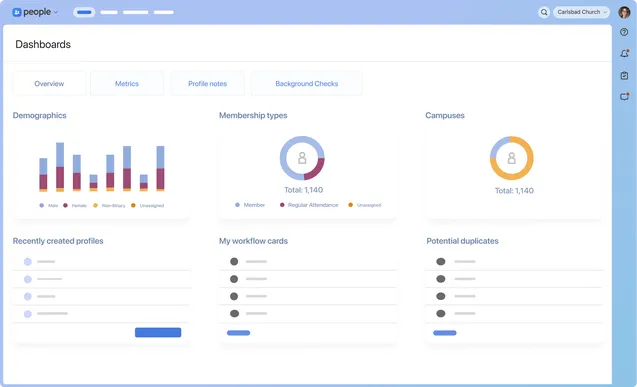637x387 pixels.
Task: Open the first Potential duplicates row icon
Action: pos(441,262)
